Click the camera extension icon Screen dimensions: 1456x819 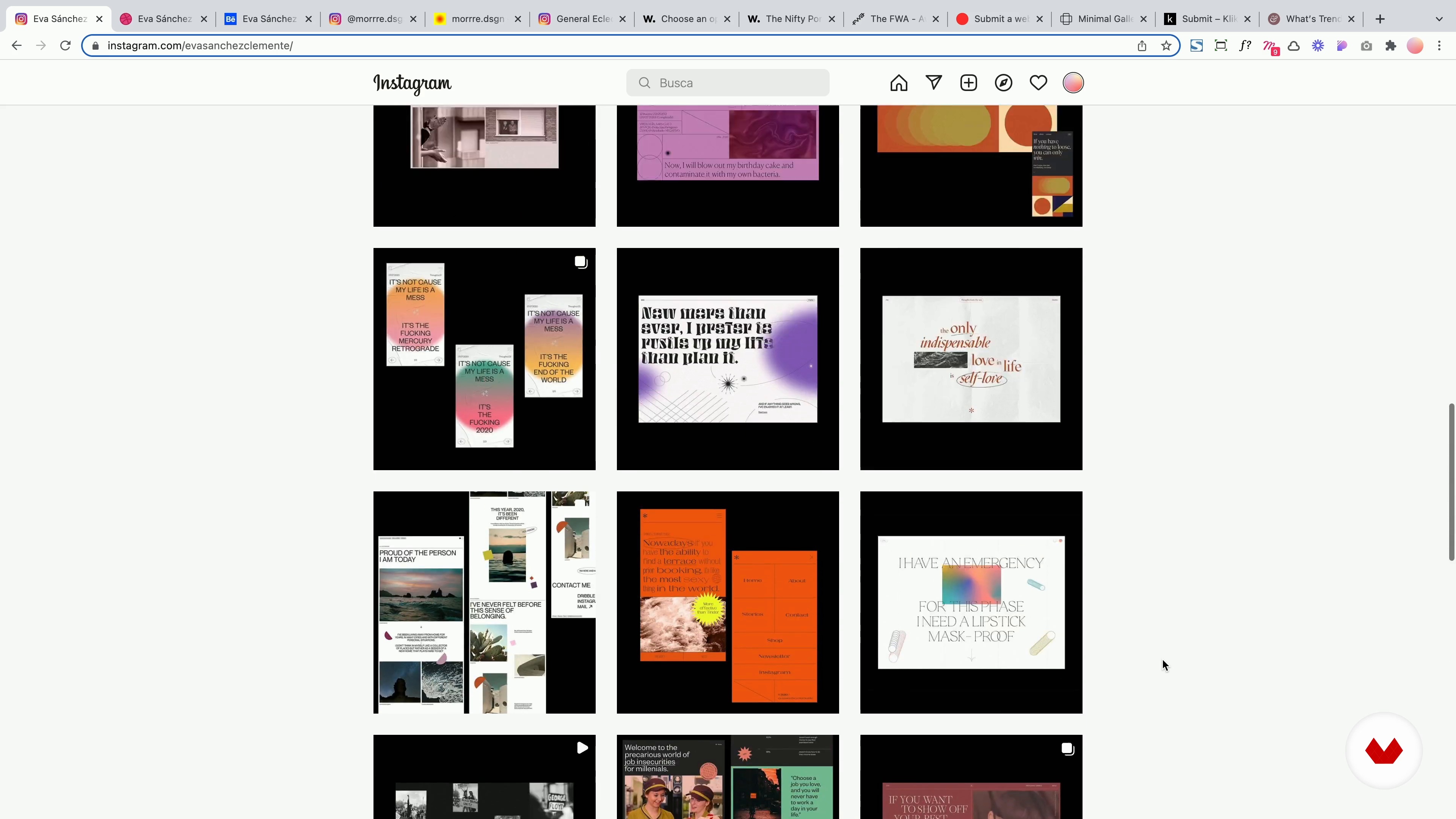point(1366,46)
